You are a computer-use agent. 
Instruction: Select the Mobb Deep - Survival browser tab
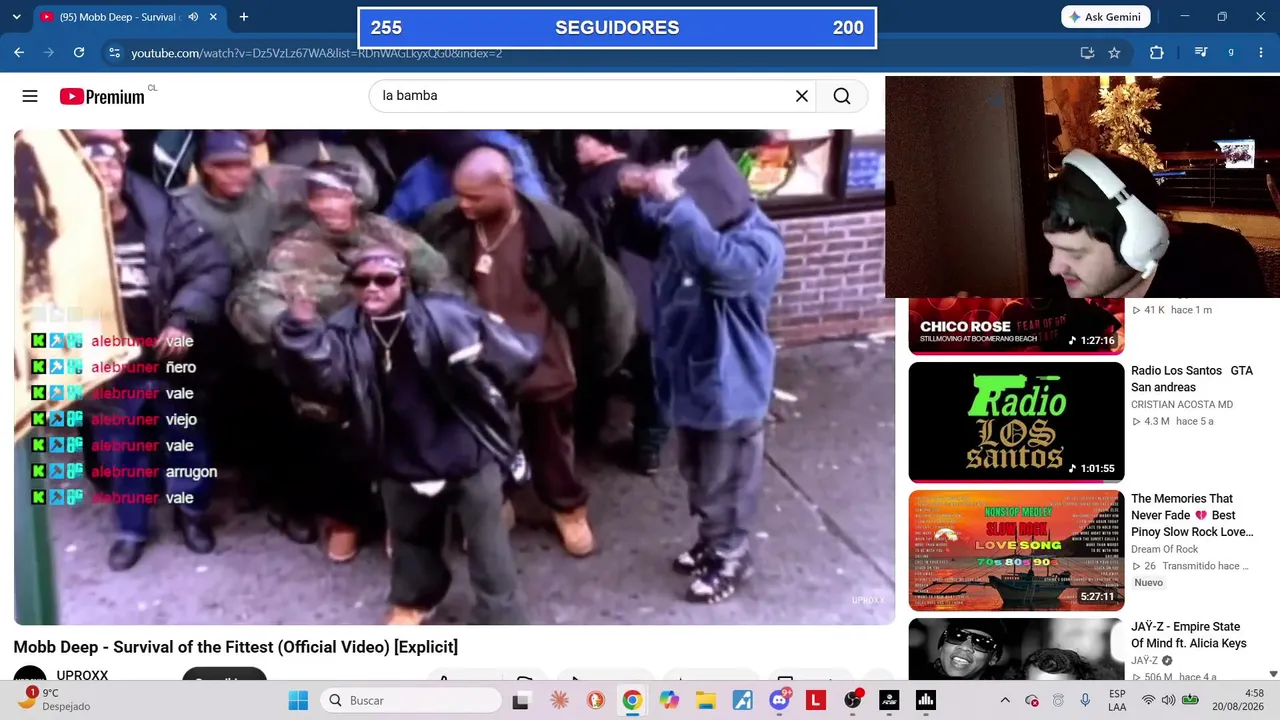click(x=118, y=17)
